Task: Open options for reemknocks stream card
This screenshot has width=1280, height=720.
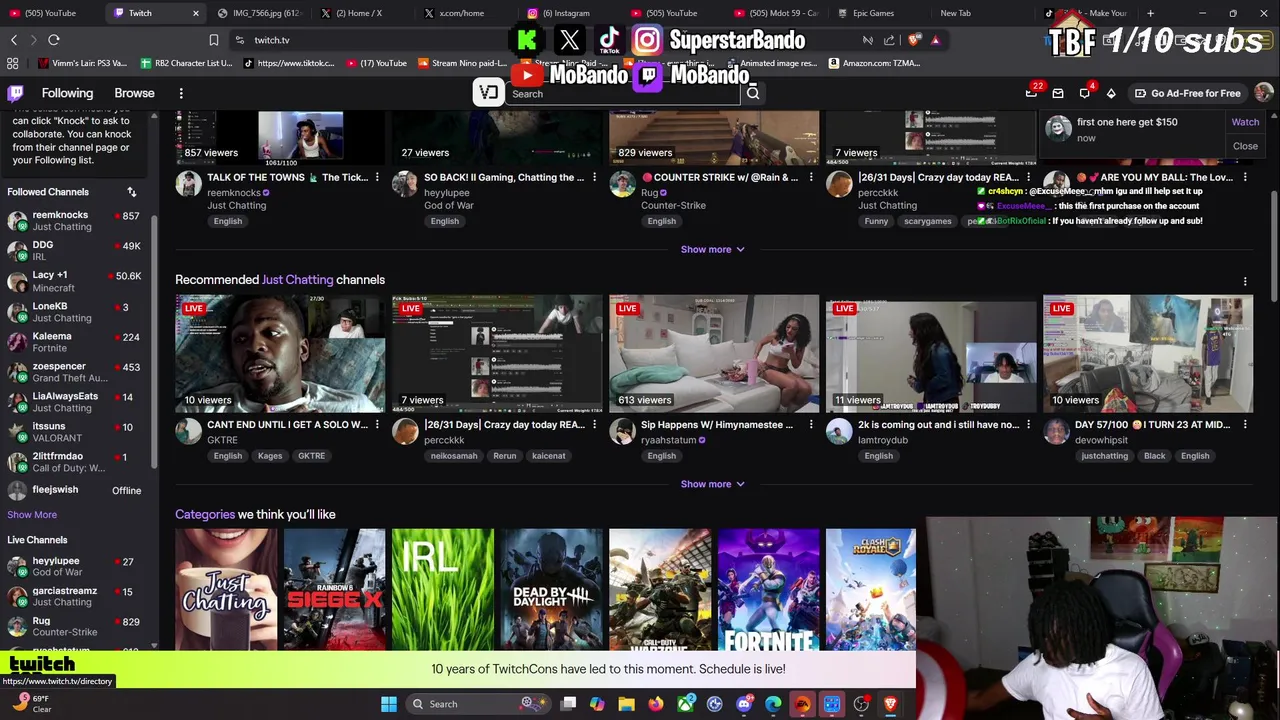Action: click(x=377, y=177)
